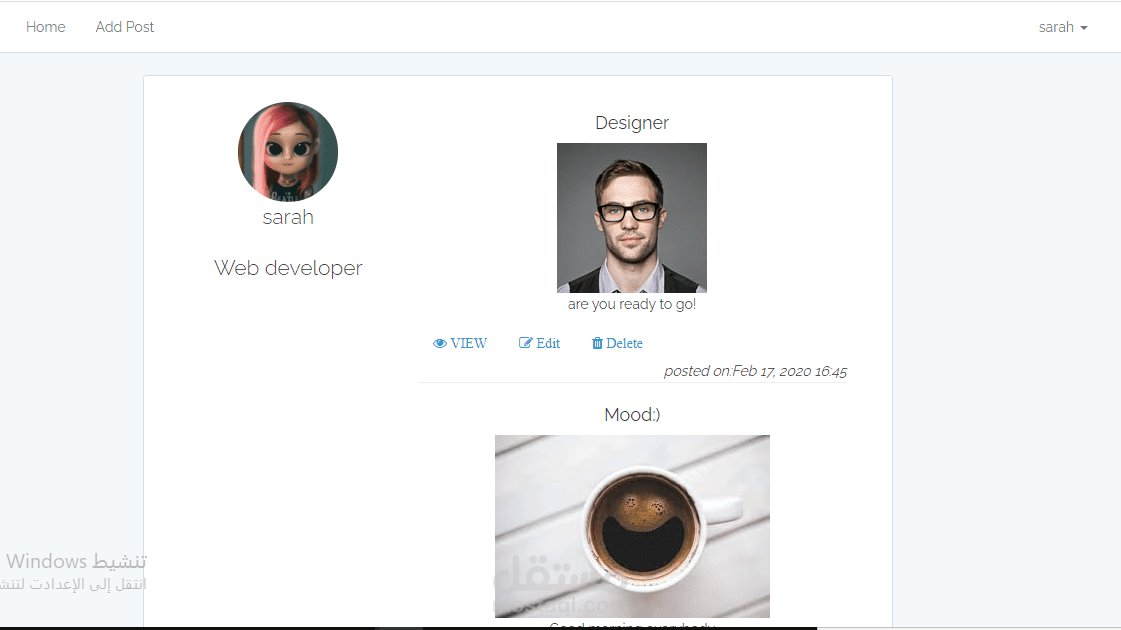Click the Windows activation watermark text
This screenshot has width=1121, height=630.
pyautogui.click(x=74, y=571)
